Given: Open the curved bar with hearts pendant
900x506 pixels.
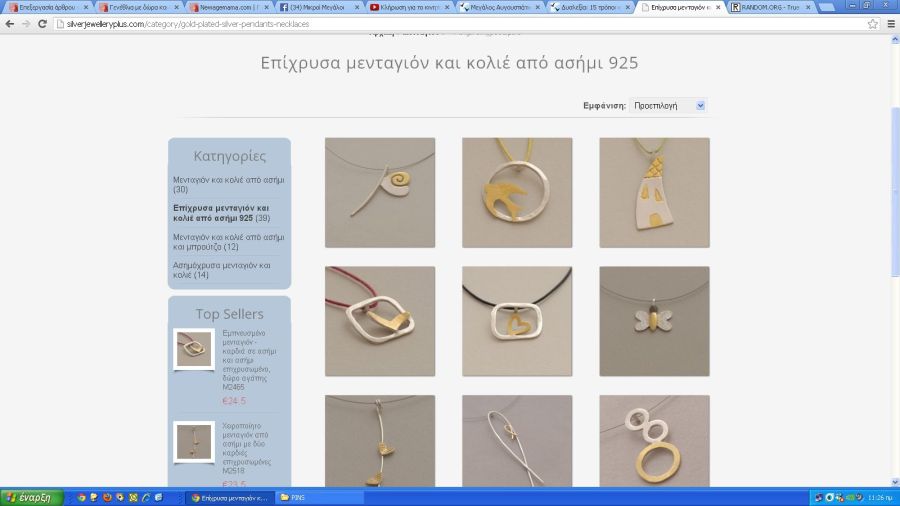Looking at the screenshot, I should click(380, 441).
